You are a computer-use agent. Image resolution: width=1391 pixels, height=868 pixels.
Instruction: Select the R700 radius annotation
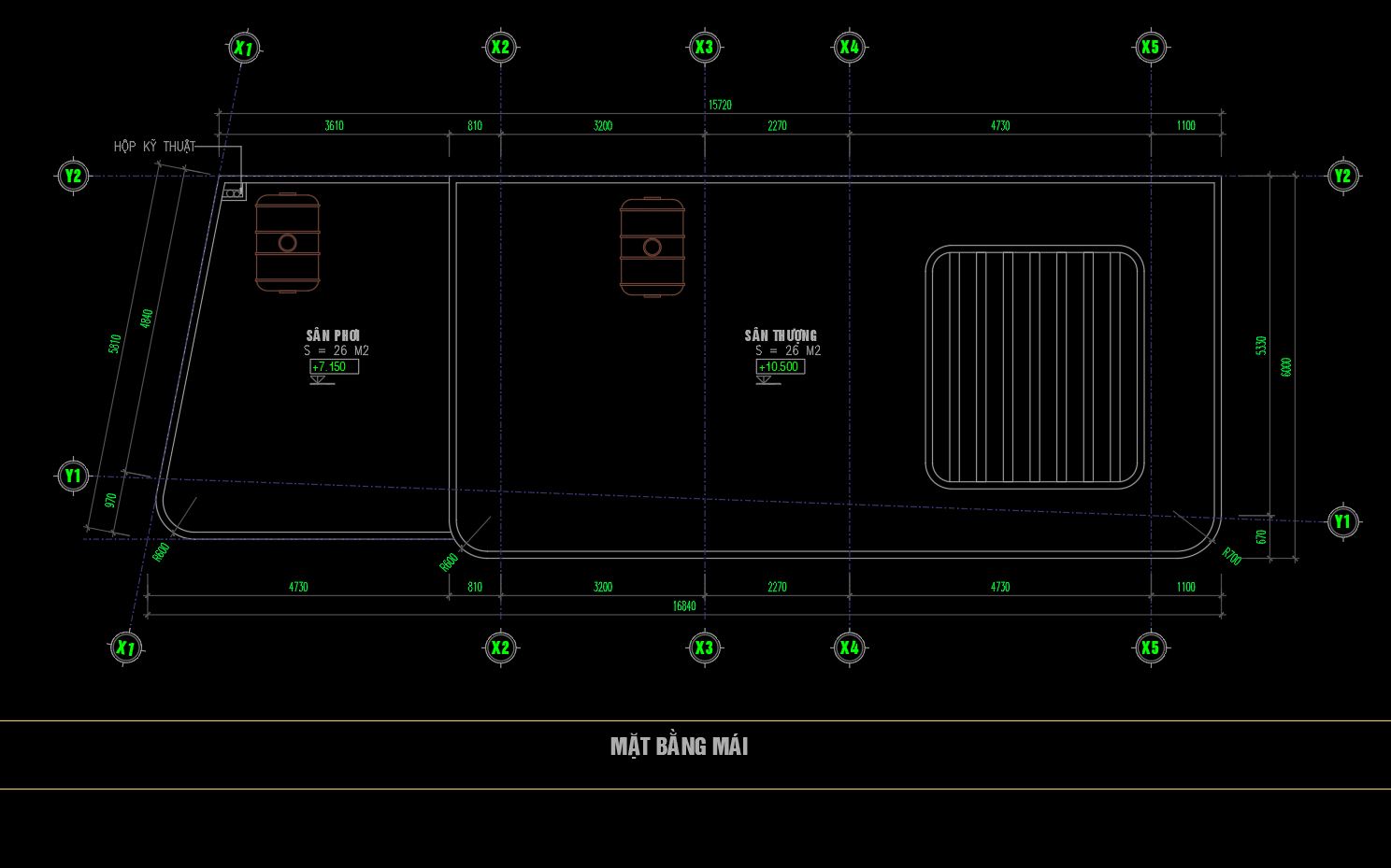point(1232,555)
